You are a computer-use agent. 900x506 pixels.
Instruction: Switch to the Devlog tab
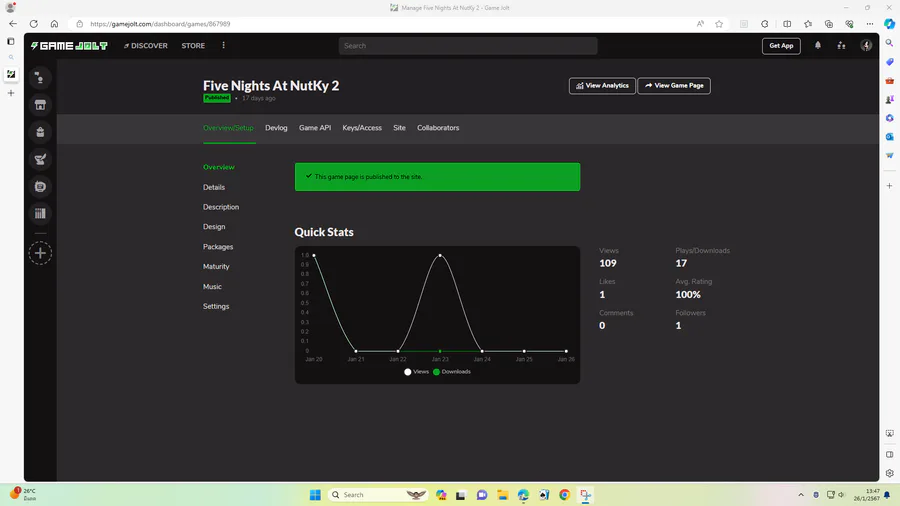[276, 128]
